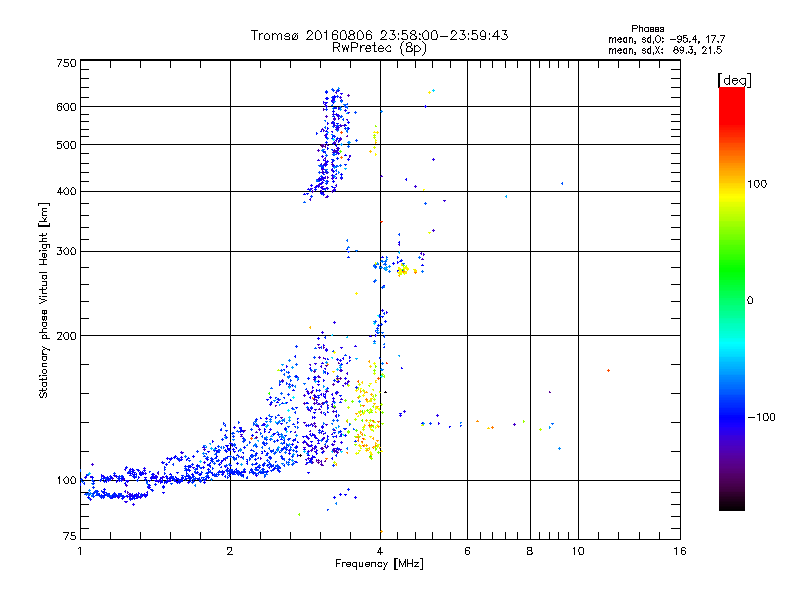Image resolution: width=800 pixels, height=600 pixels.
Task: Click the black bottom of the color bar
Action: pos(732,503)
